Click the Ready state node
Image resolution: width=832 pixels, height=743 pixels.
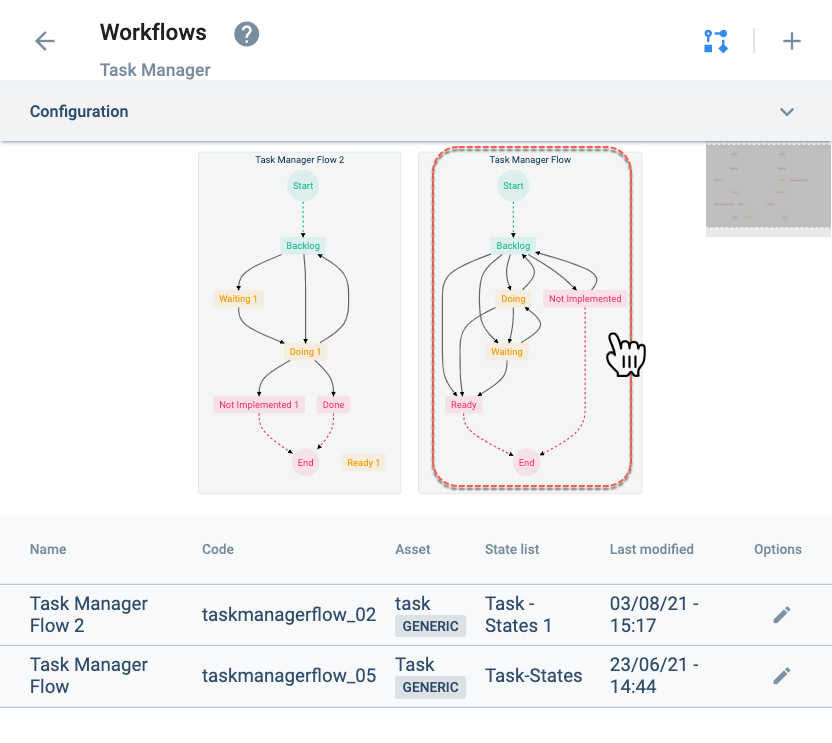pyautogui.click(x=464, y=405)
